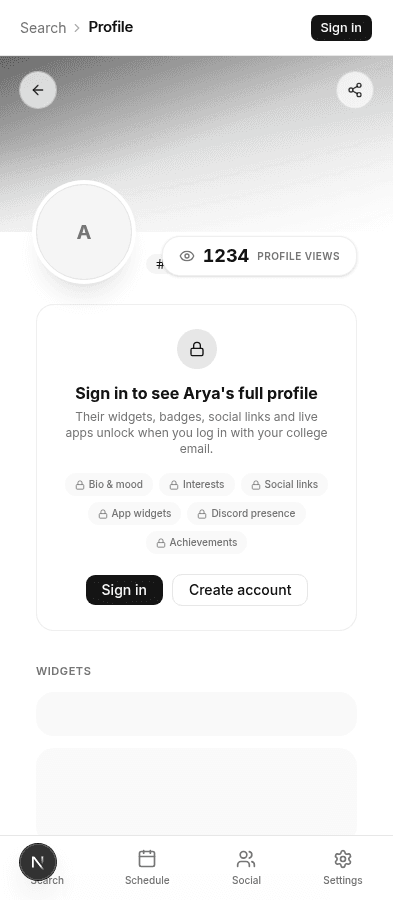Switch to the Social tab

(246, 868)
